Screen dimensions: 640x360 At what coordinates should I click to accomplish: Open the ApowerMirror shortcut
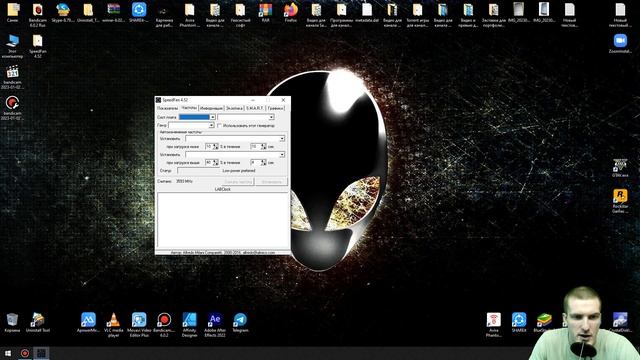point(88,322)
